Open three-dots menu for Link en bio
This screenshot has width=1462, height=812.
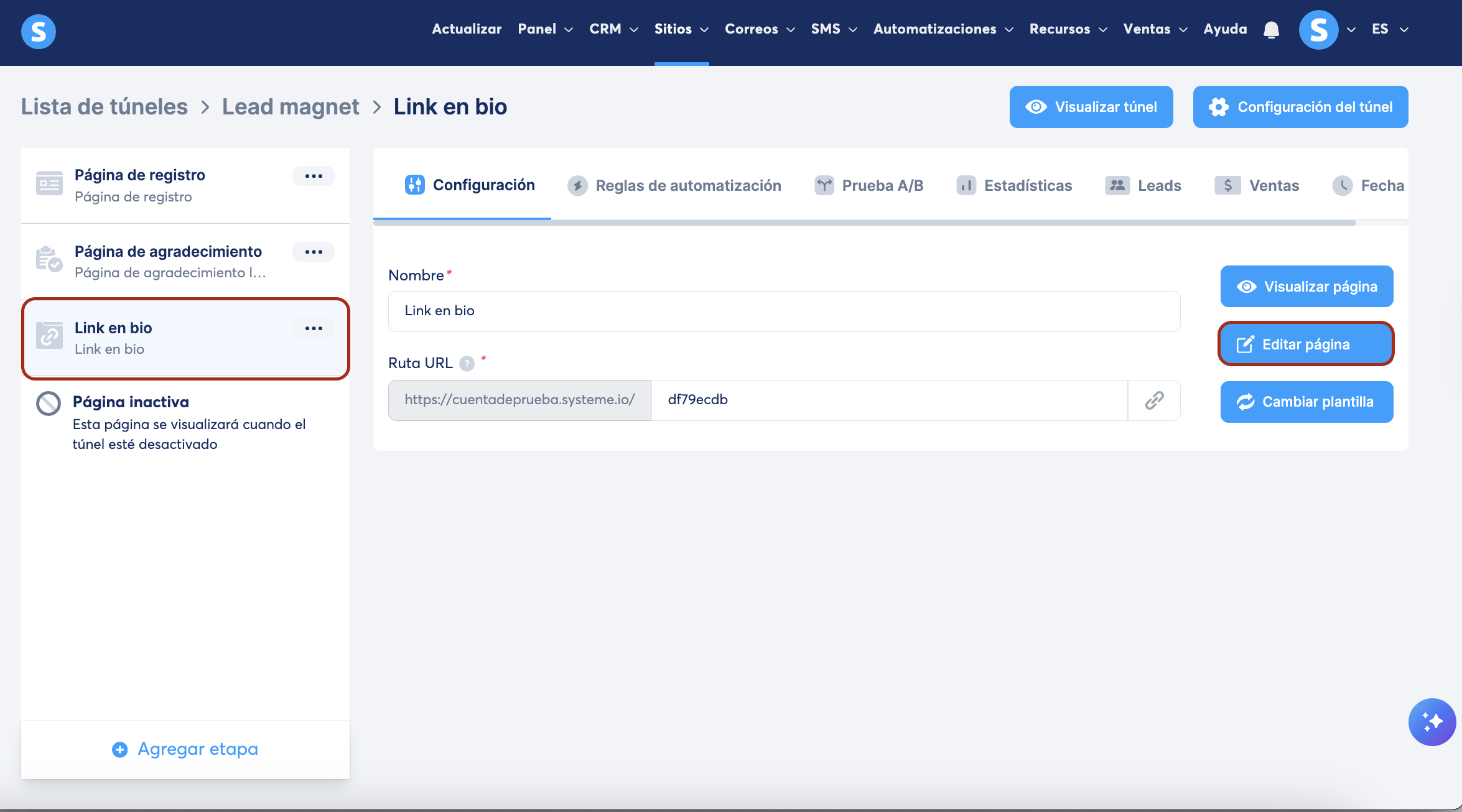point(314,328)
